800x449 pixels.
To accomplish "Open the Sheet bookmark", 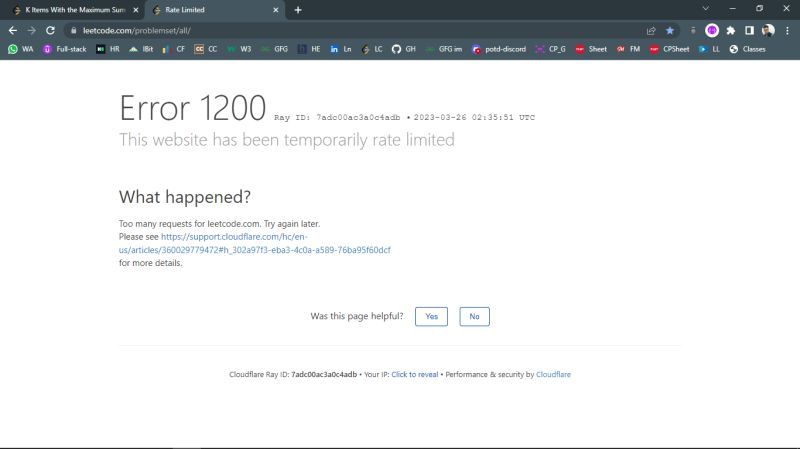I will [591, 49].
